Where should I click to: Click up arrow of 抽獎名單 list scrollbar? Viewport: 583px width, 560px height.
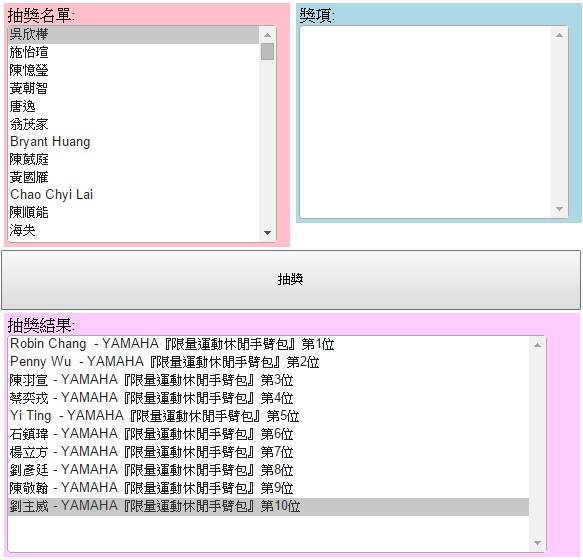coord(267,35)
